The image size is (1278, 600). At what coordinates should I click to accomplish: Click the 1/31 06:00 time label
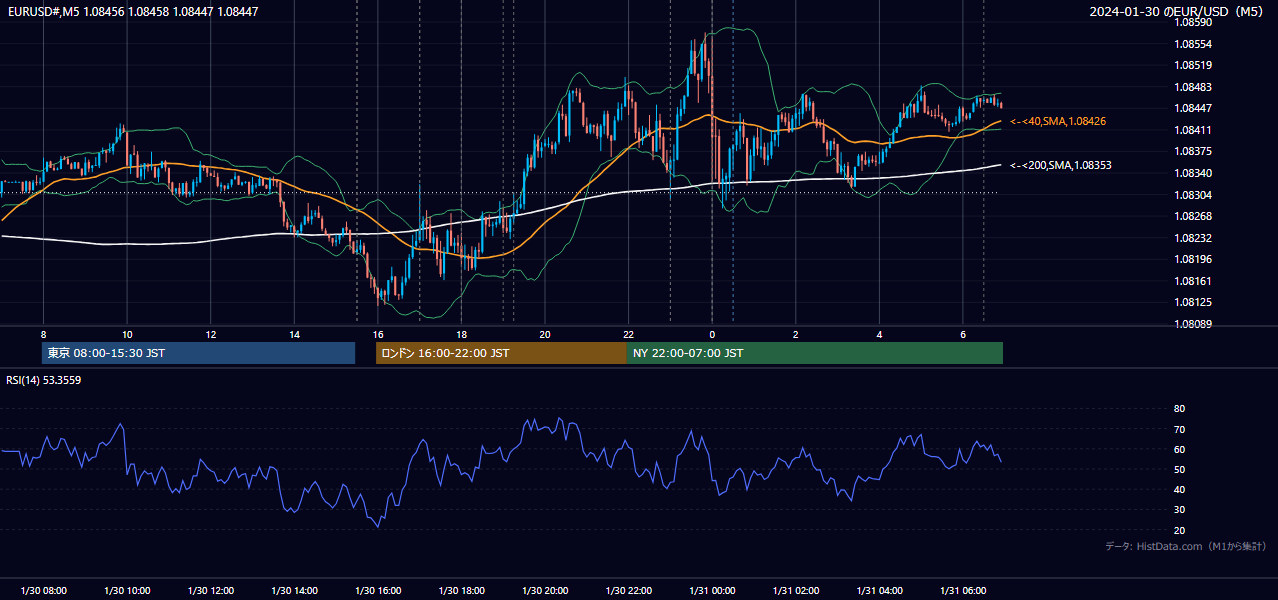[x=963, y=591]
